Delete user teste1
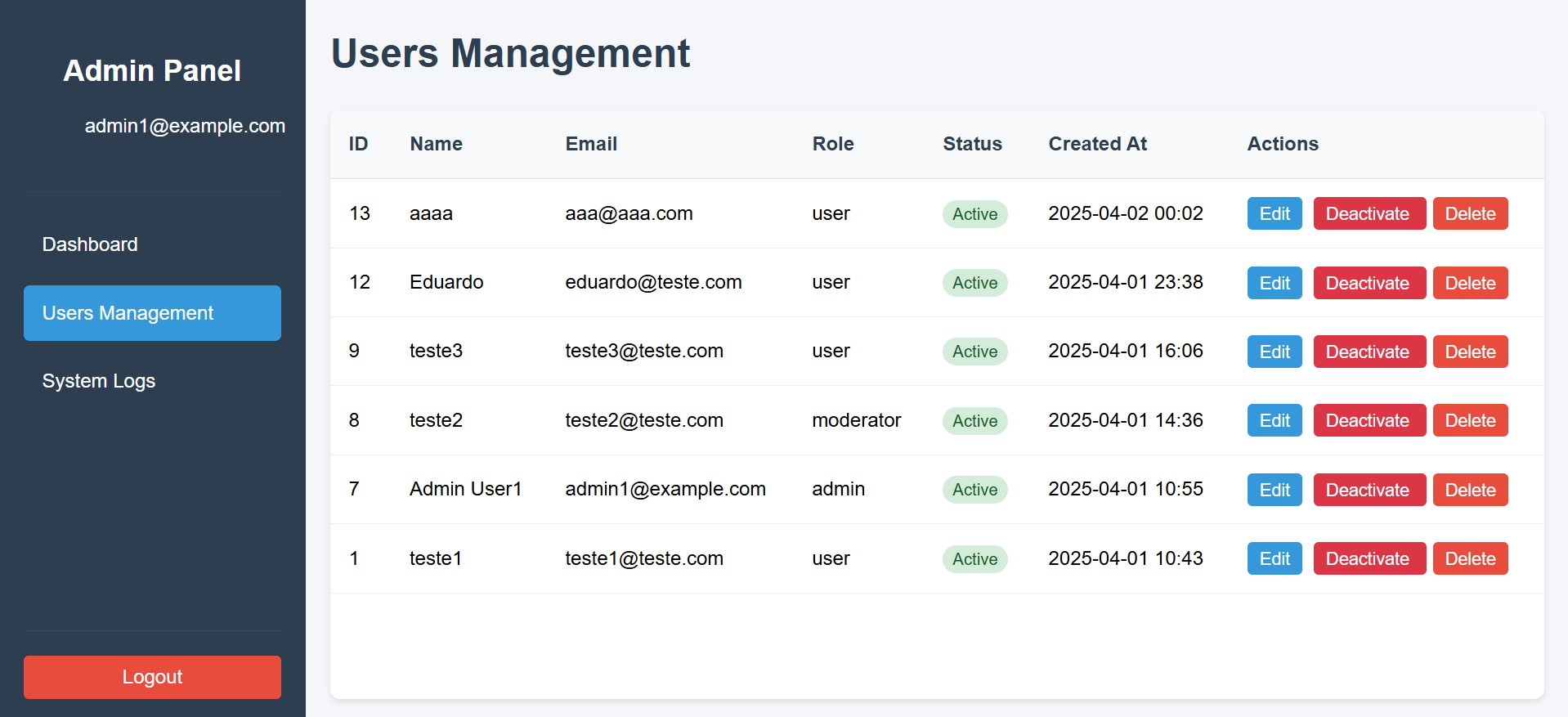 (1469, 558)
